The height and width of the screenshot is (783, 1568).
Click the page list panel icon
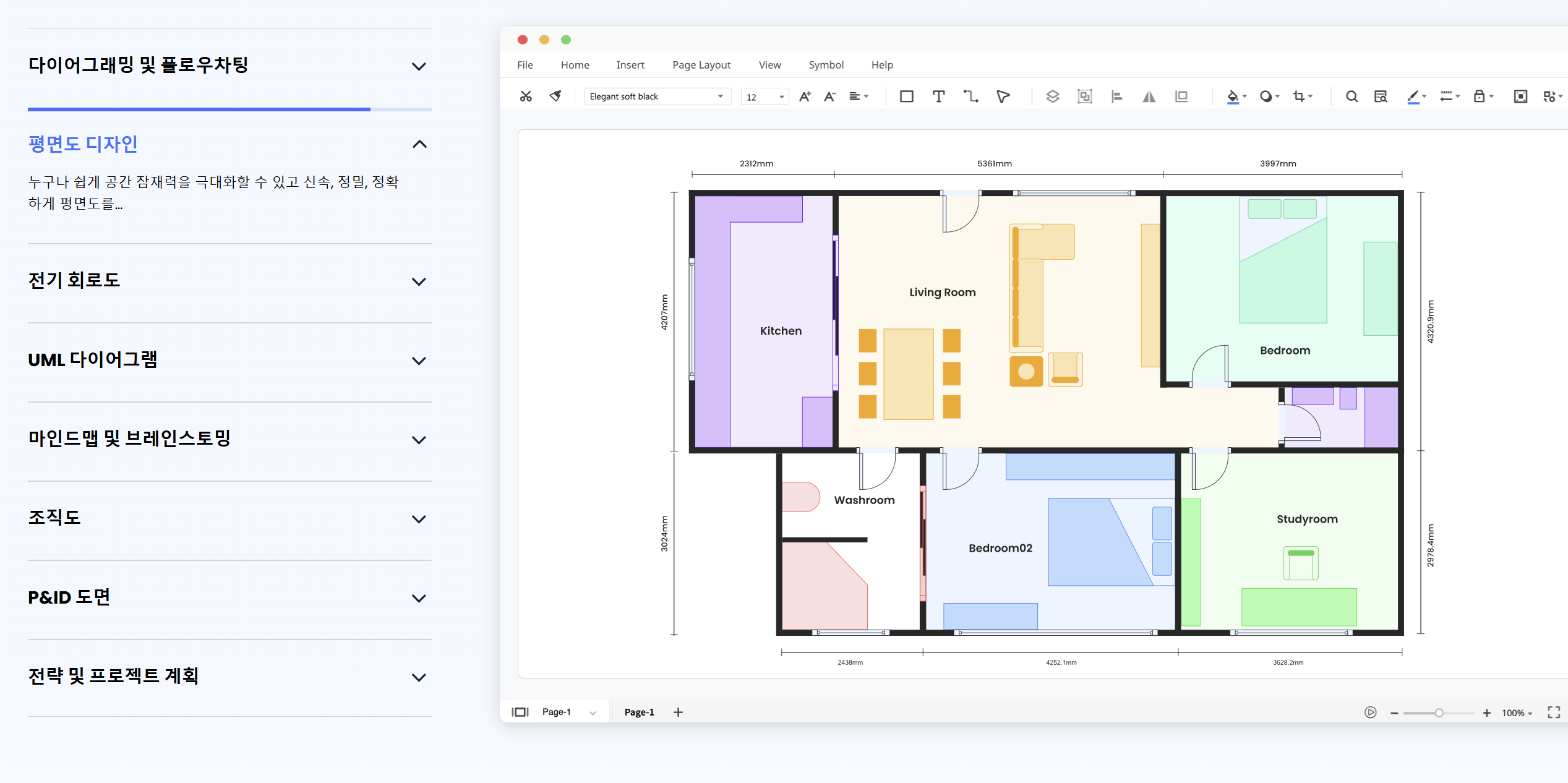tap(520, 712)
